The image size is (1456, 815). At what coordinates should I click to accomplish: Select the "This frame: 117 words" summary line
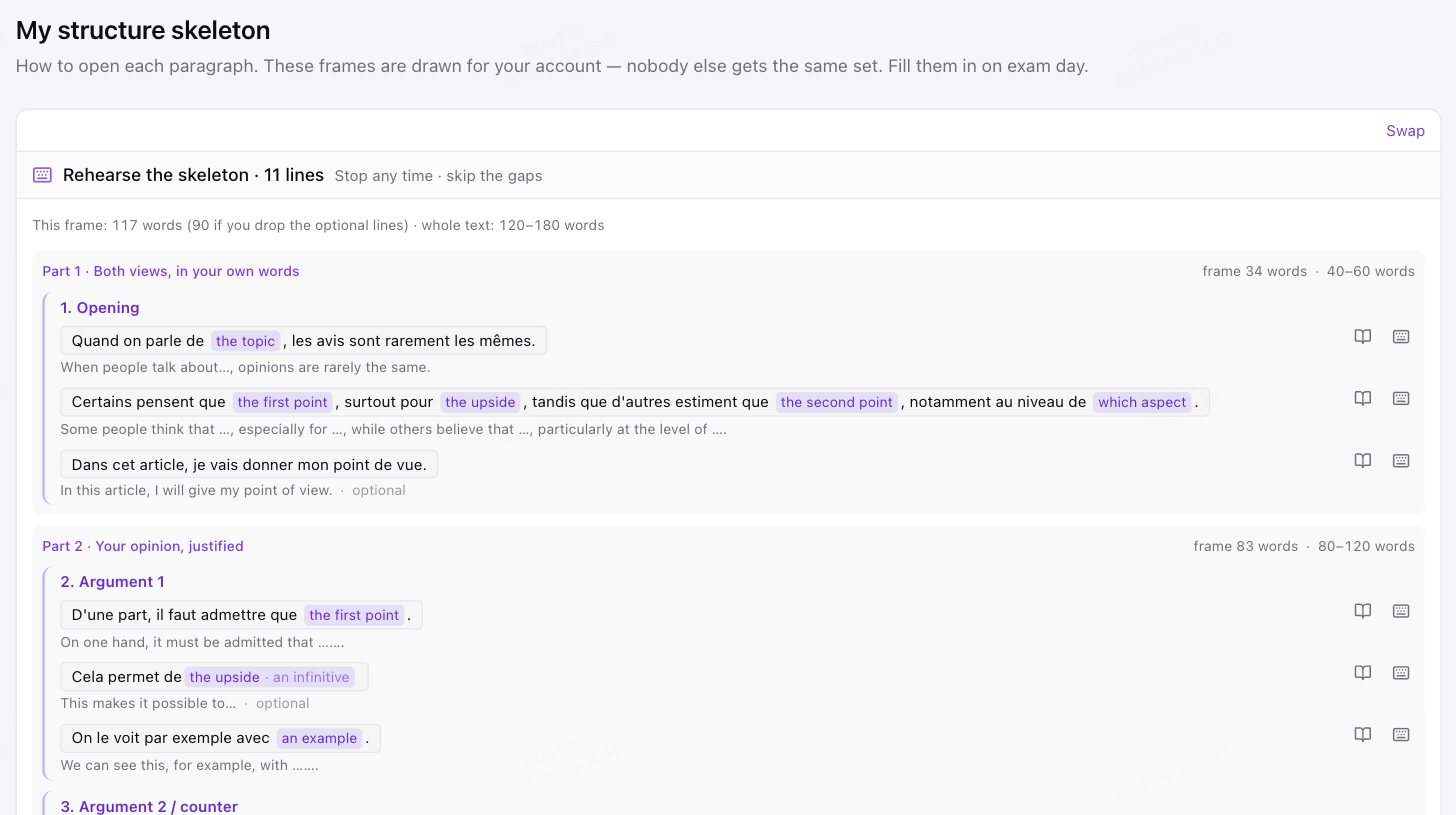click(x=318, y=225)
